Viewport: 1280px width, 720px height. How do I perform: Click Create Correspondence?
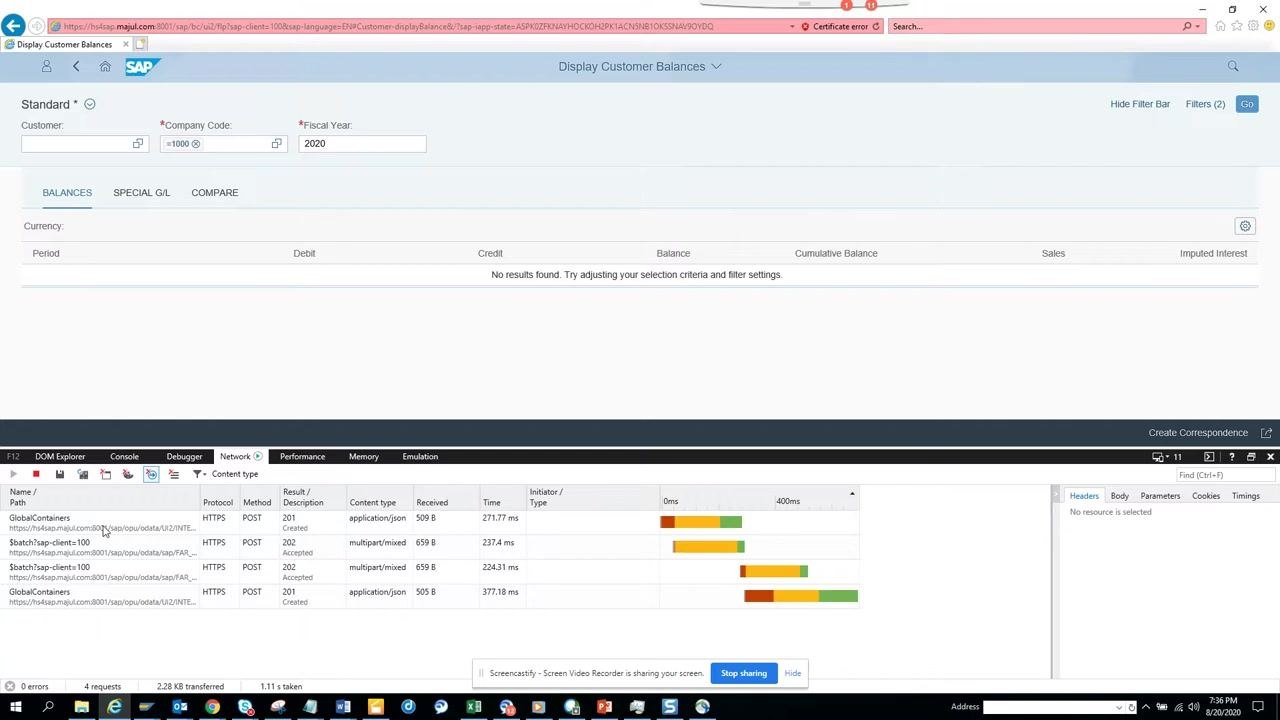click(1198, 433)
